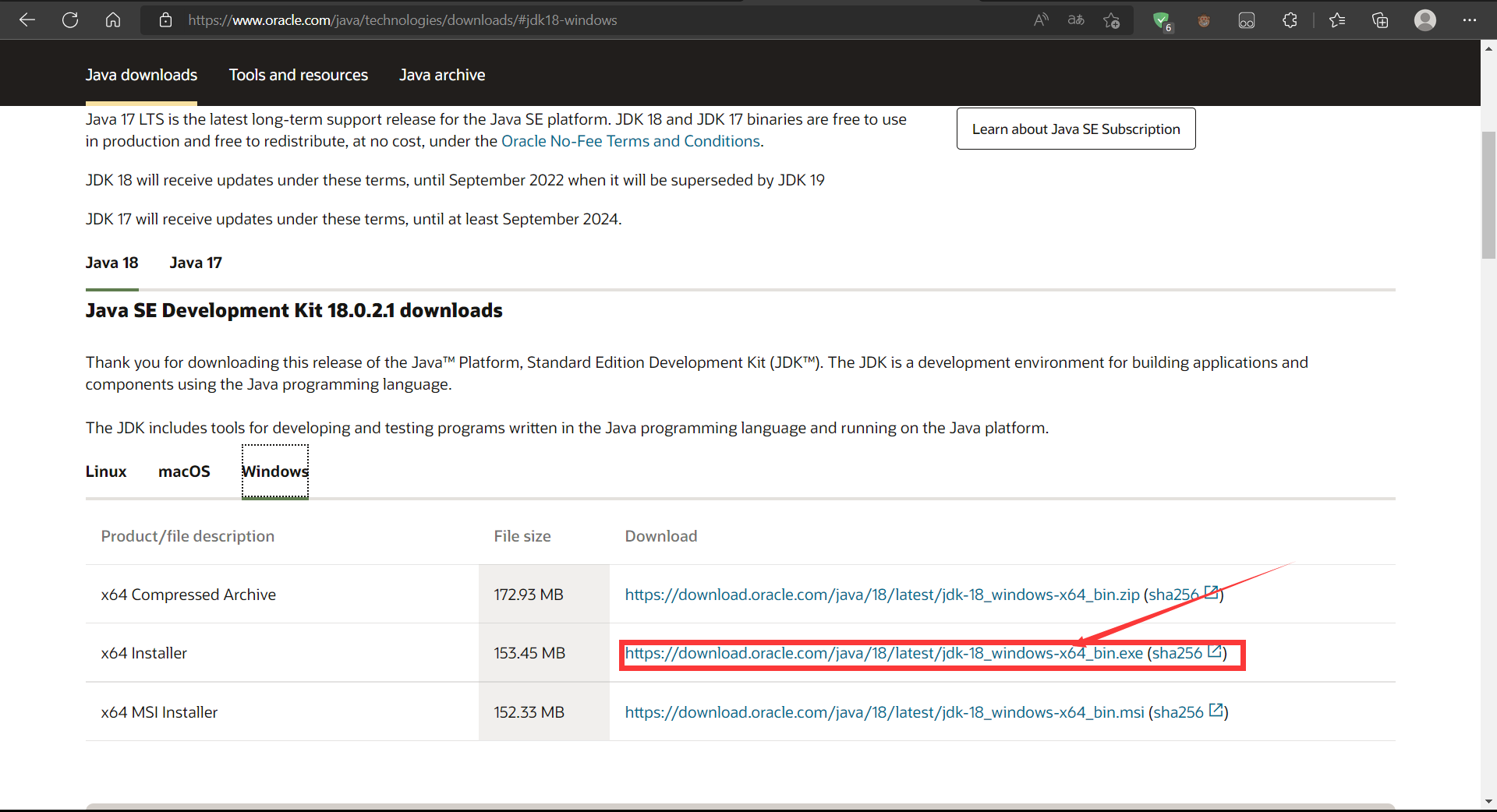Image resolution: width=1497 pixels, height=812 pixels.
Task: Download the jdk-18 windows-x64 msi installer
Action: pos(885,712)
